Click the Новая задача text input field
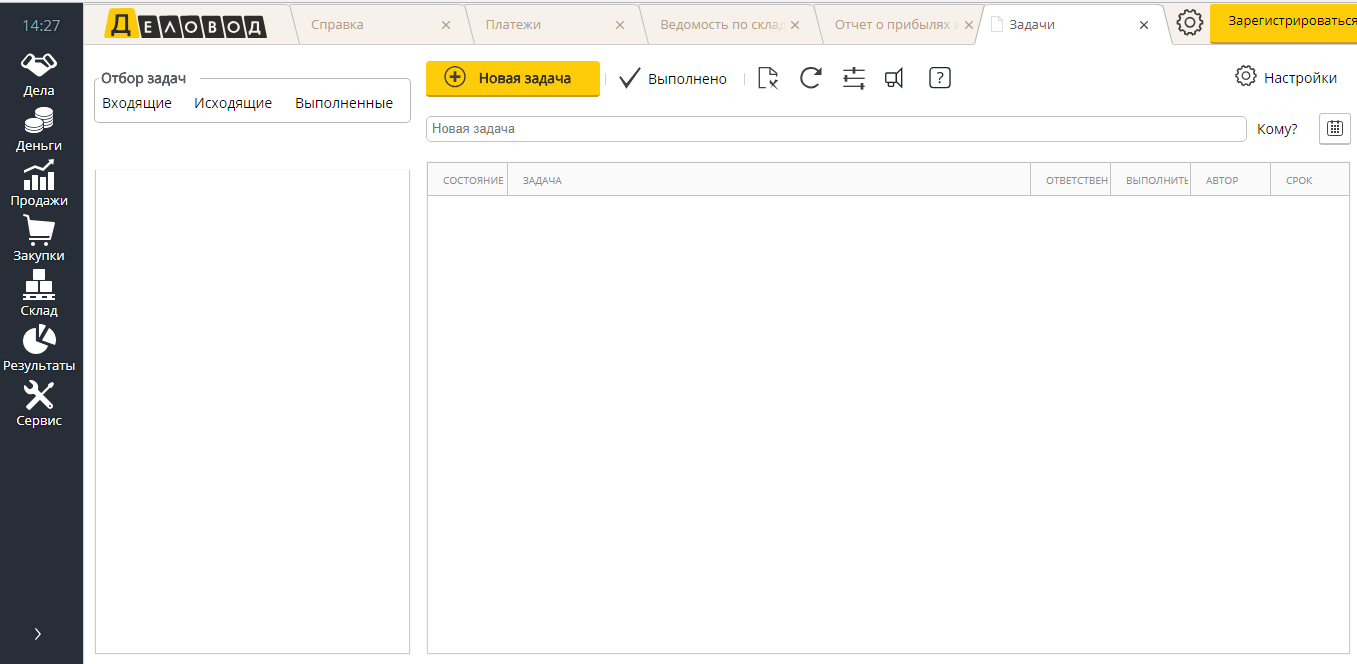Viewport: 1357px width, 664px height. [836, 129]
